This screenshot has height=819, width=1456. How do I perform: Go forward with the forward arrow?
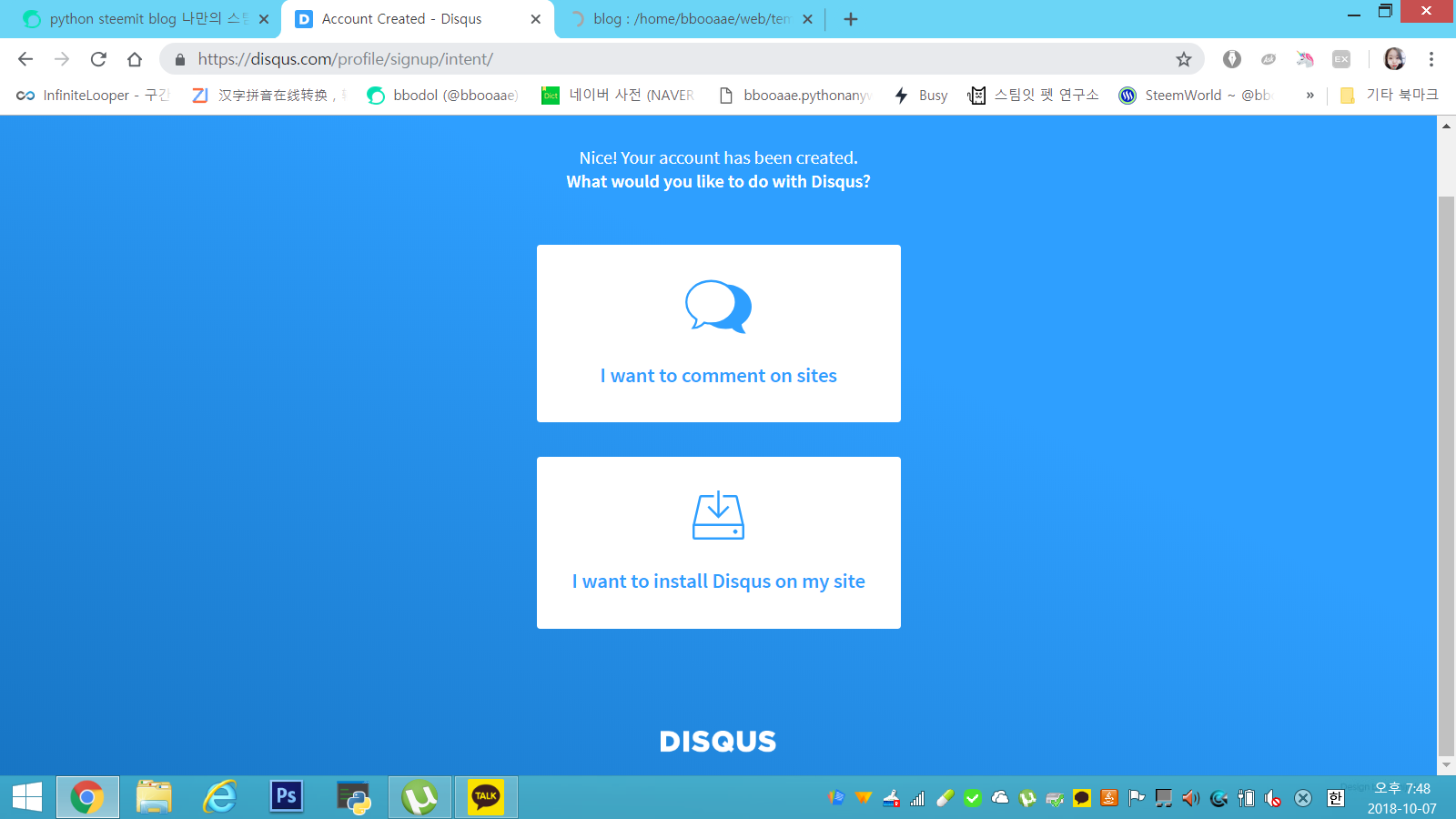(62, 59)
